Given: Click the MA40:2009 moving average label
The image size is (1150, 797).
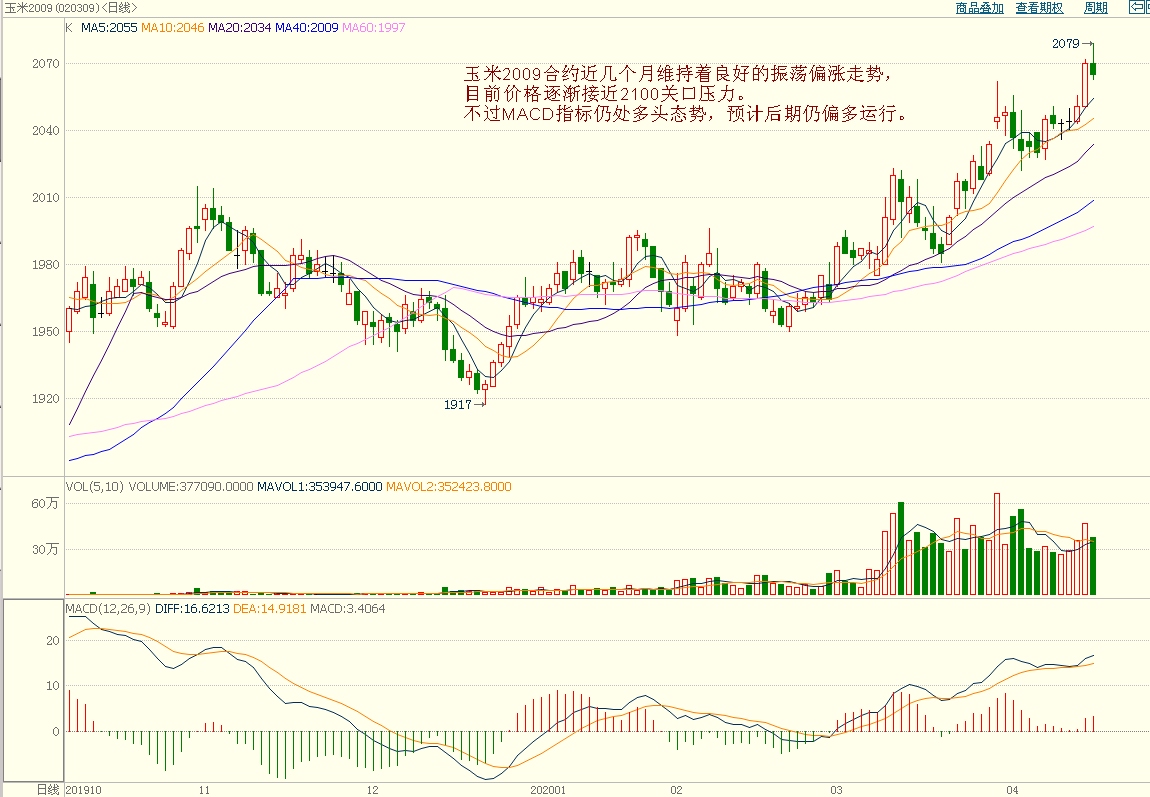Looking at the screenshot, I should click(x=307, y=28).
